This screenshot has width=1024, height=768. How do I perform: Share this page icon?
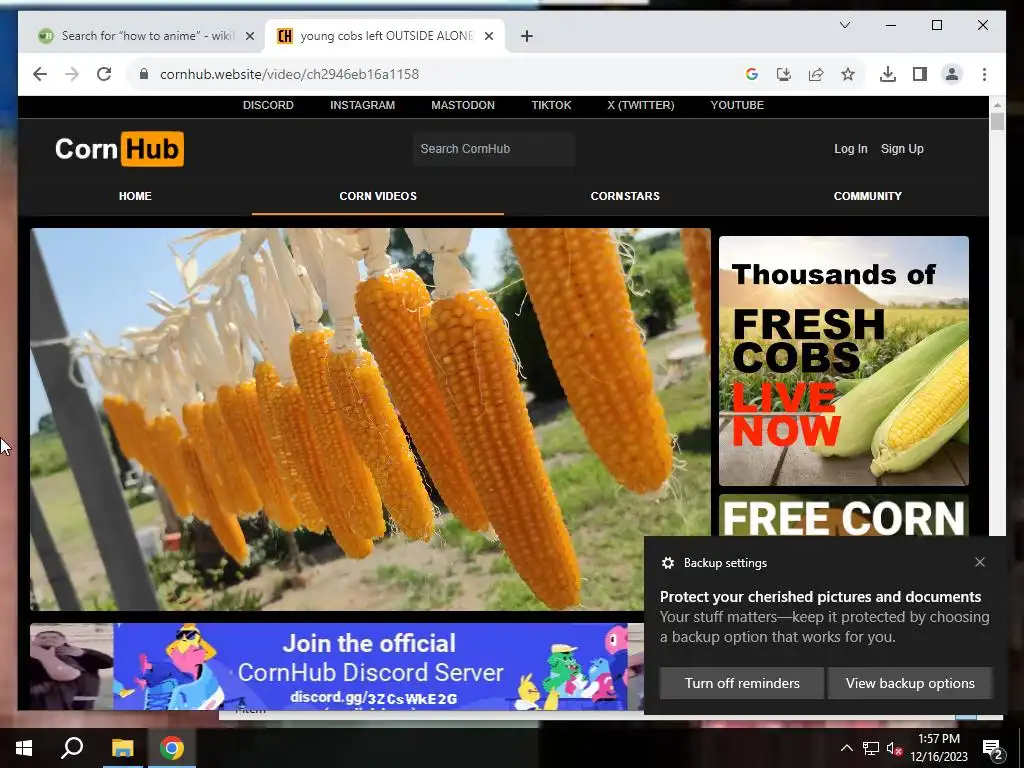pos(816,74)
